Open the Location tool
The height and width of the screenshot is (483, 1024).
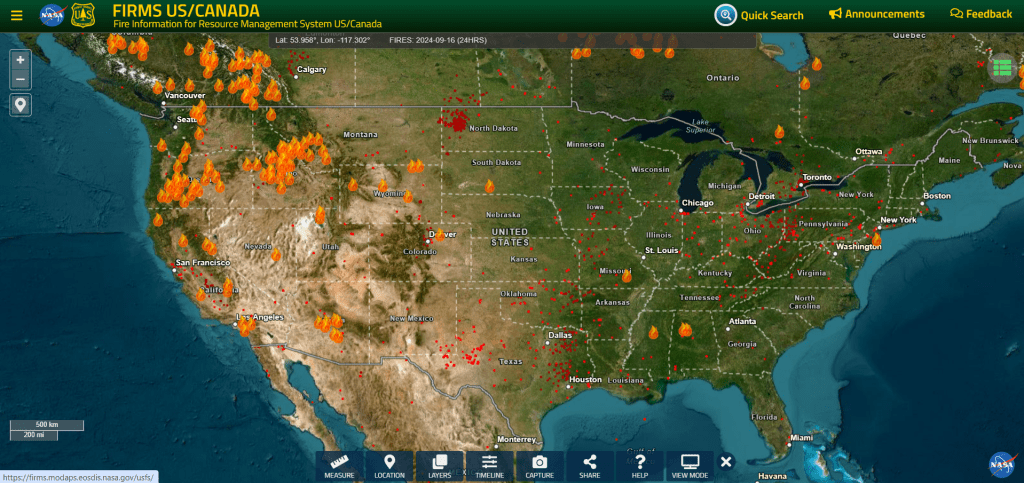[x=389, y=466]
